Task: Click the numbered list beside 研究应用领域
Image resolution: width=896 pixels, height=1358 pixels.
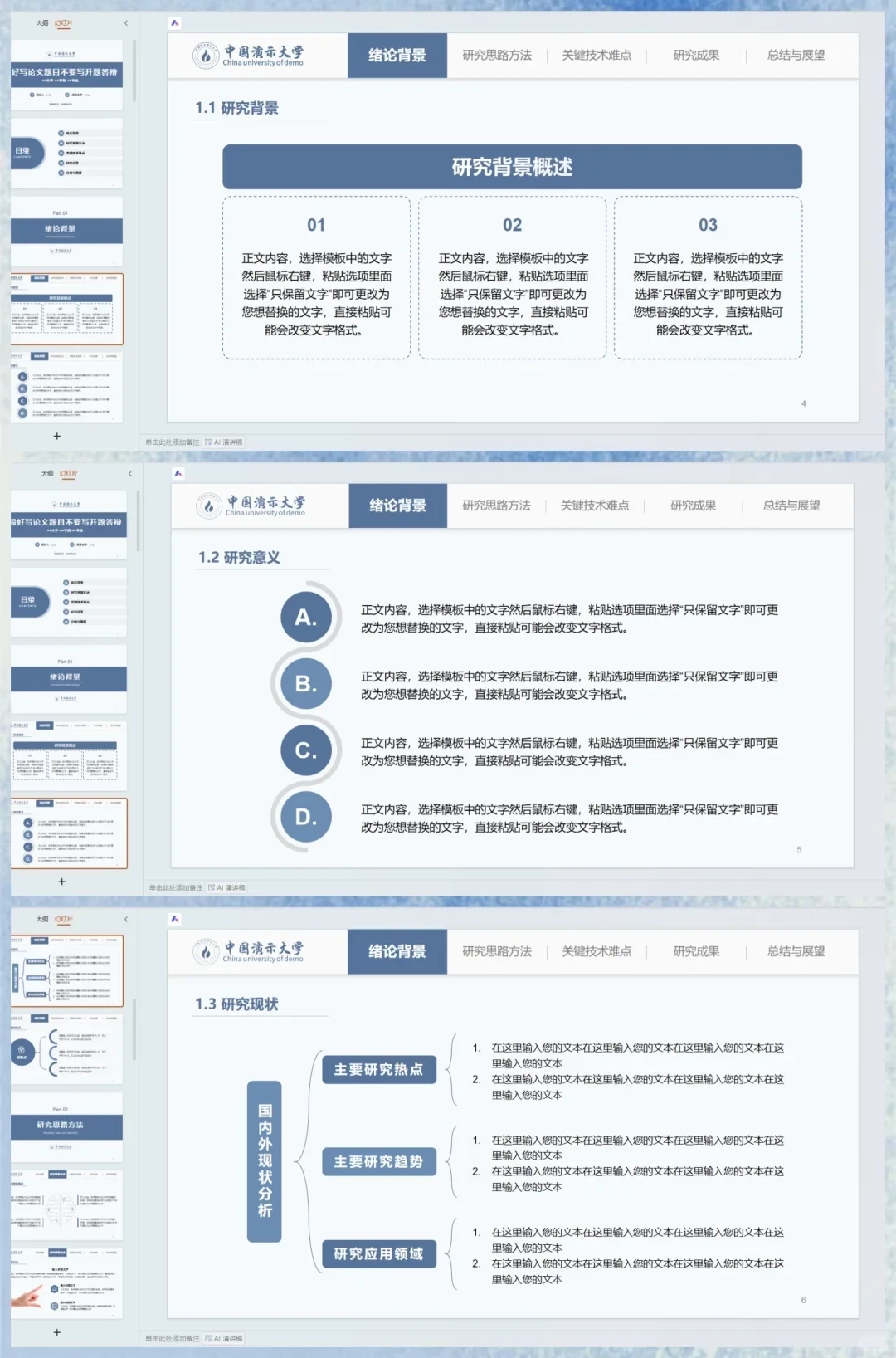Action: [628, 1255]
